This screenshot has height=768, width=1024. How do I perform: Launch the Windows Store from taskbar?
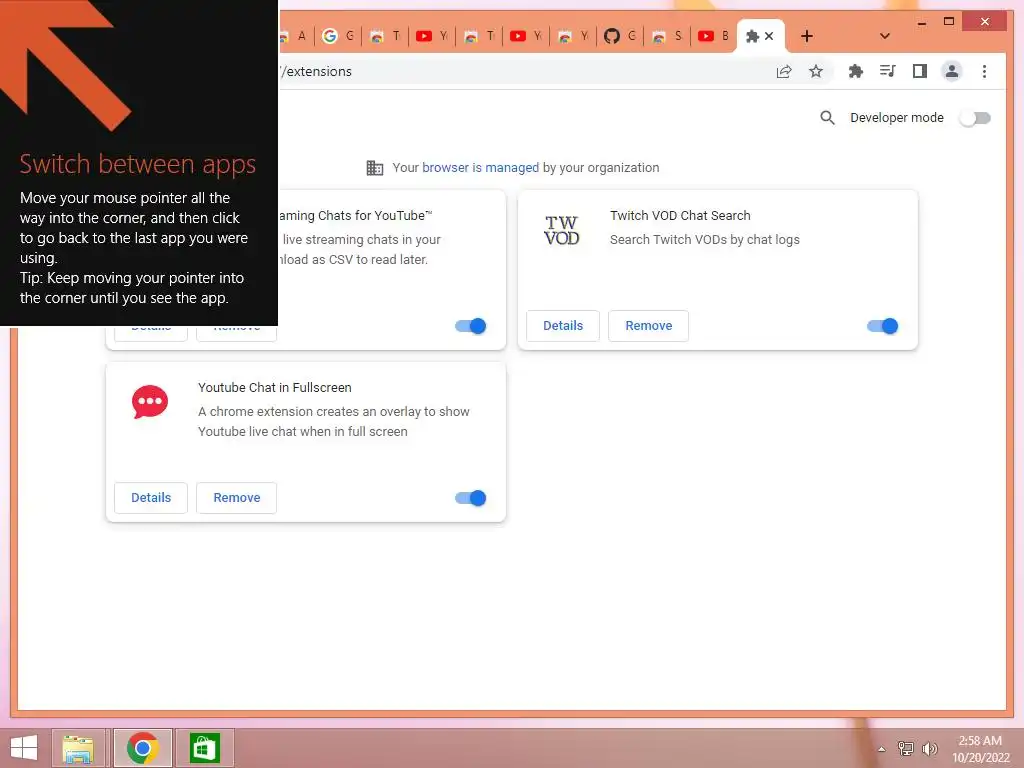pos(204,748)
